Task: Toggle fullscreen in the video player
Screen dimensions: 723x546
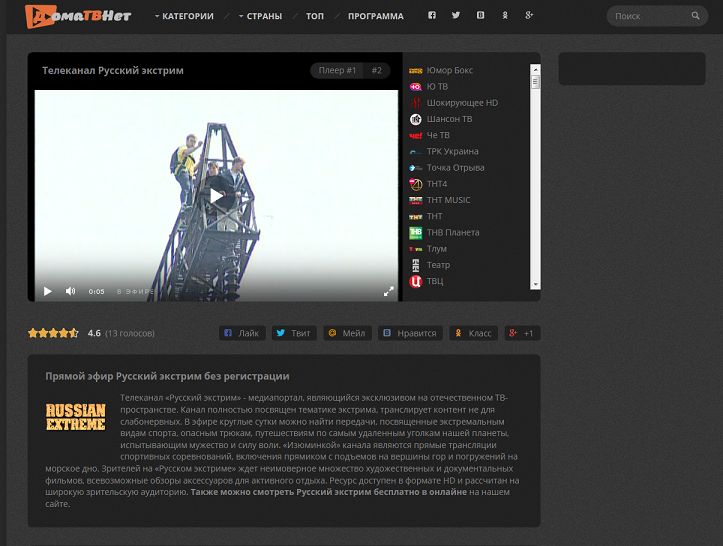Action: 389,291
